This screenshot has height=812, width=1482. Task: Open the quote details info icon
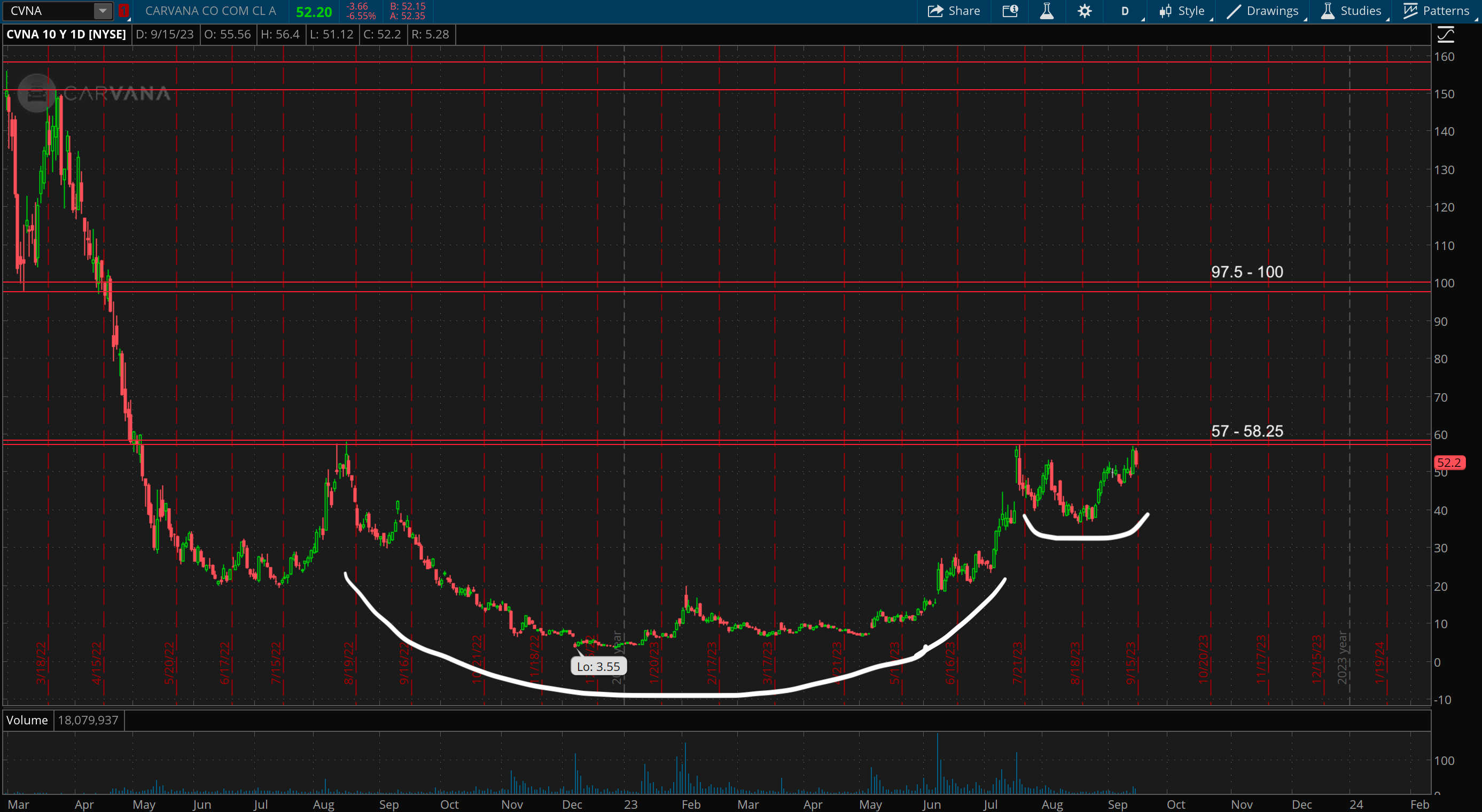coord(1010,10)
